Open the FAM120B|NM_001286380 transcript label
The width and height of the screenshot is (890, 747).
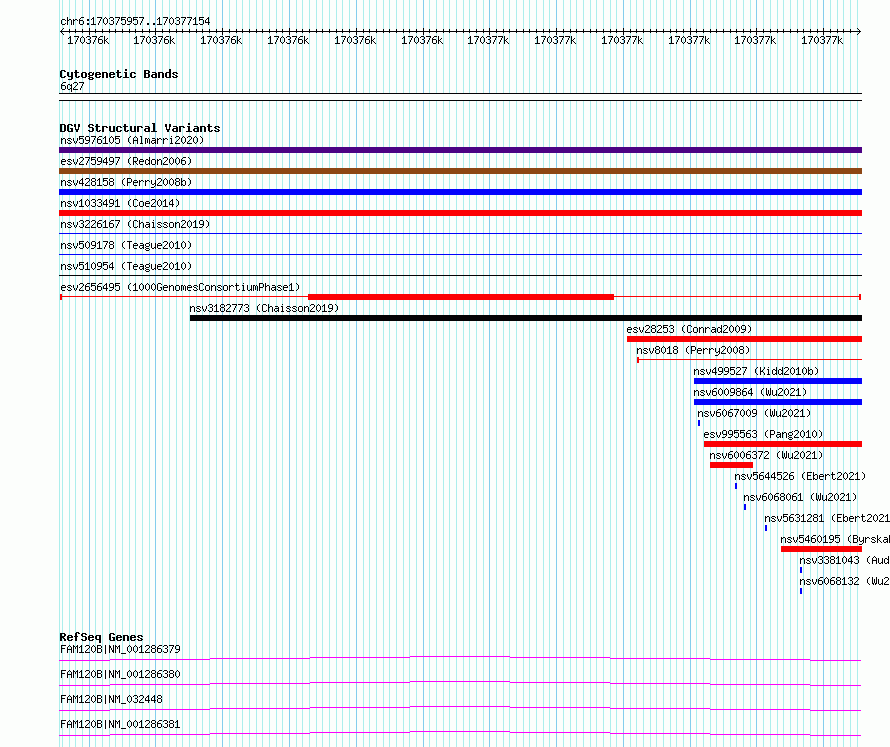120,674
